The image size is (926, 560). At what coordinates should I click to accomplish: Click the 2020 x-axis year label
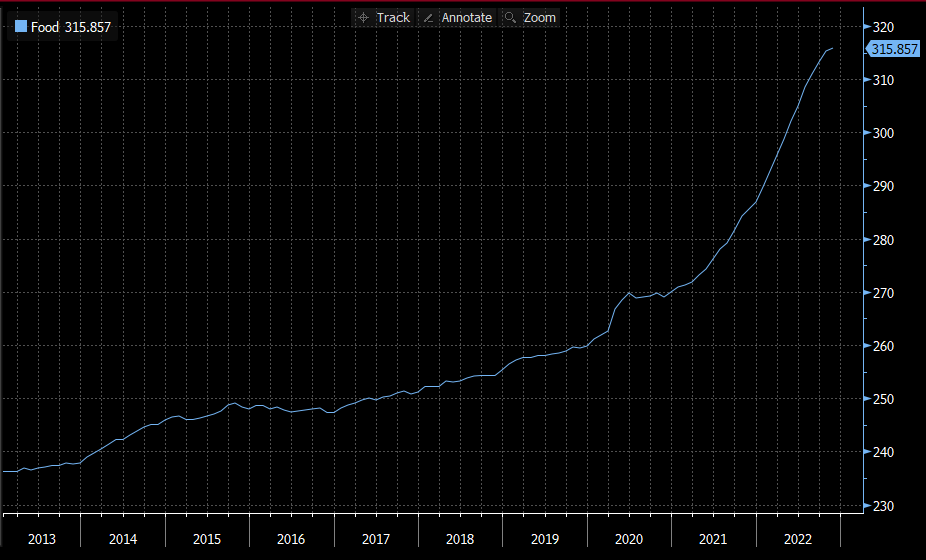pyautogui.click(x=629, y=539)
